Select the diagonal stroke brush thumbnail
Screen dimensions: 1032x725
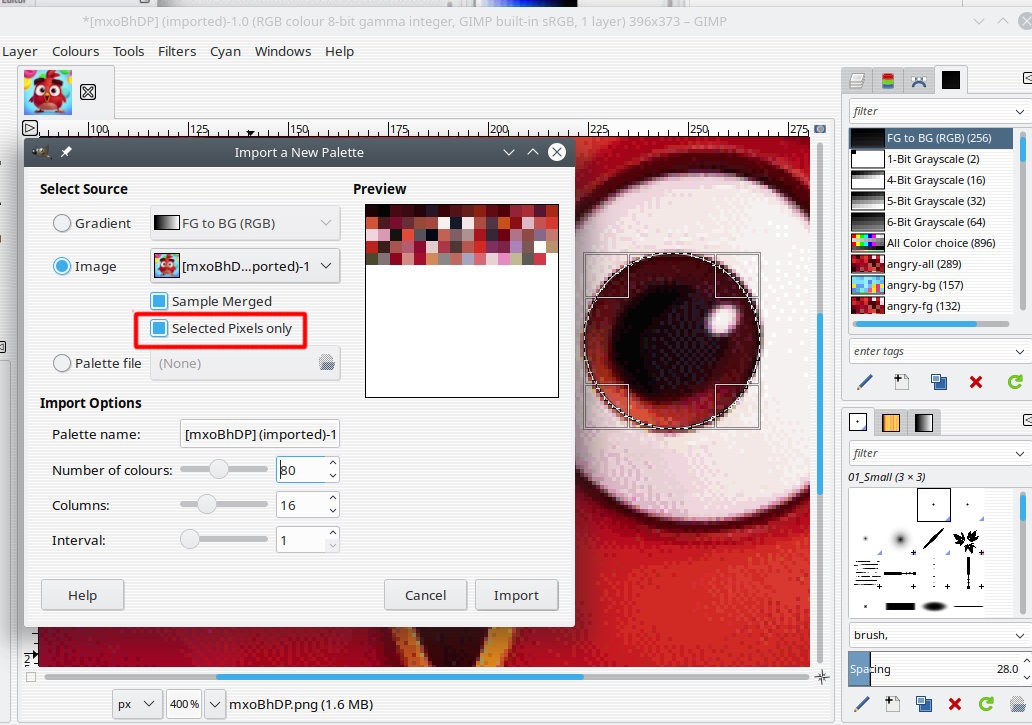933,539
